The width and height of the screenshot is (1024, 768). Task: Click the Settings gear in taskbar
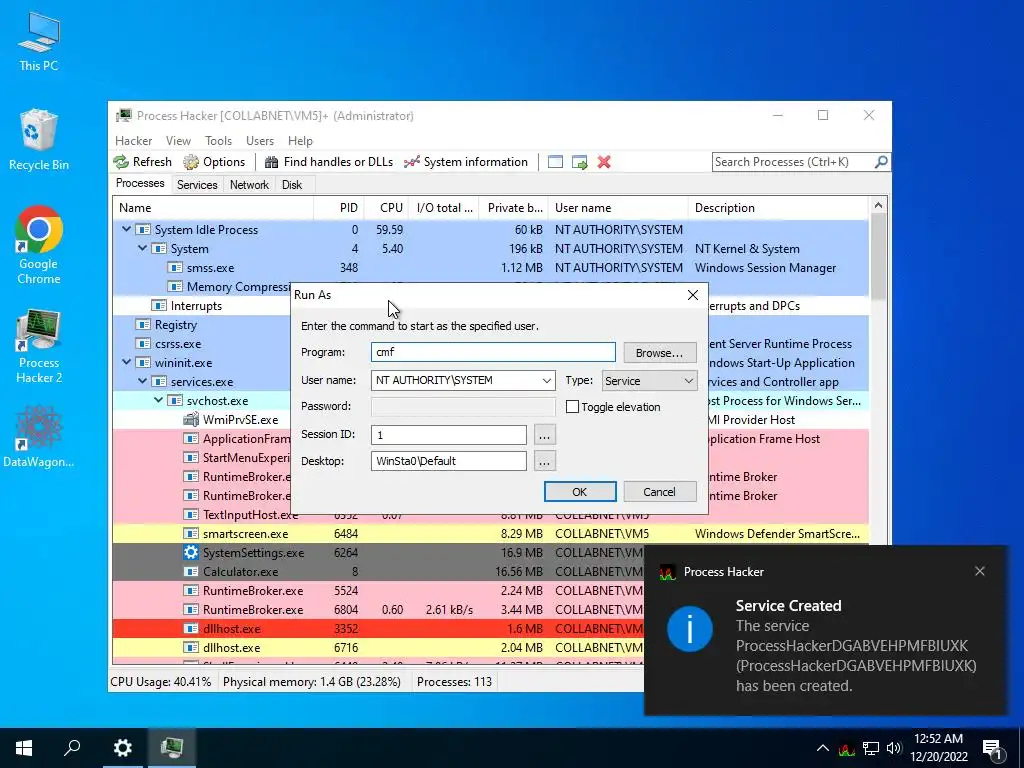tap(123, 748)
